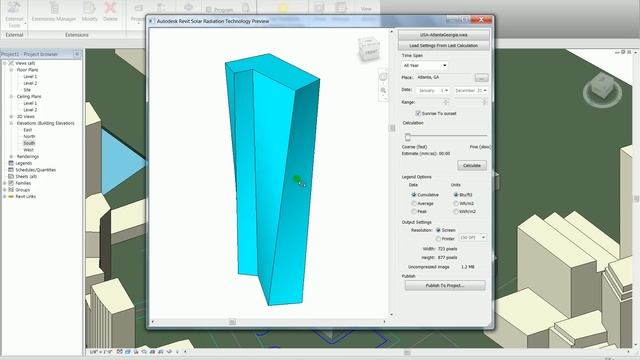640x360 pixels.
Task: Click zoom magnifier in preview navigation bar
Action: click(383, 90)
